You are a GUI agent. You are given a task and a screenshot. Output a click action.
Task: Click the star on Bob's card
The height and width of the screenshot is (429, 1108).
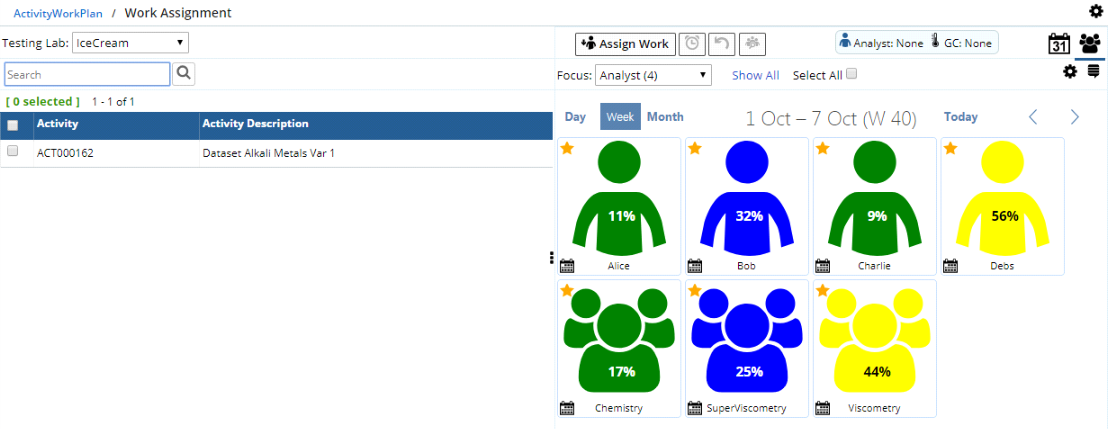[695, 148]
